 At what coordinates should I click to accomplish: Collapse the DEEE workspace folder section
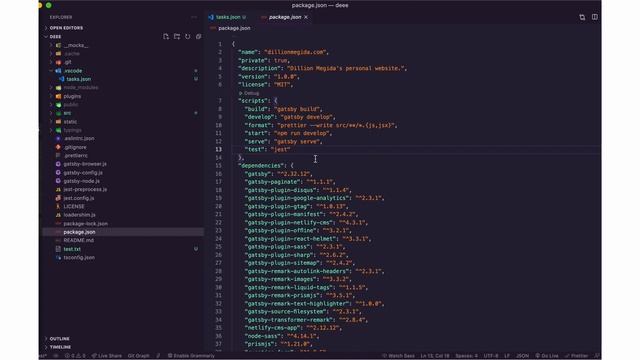pos(55,37)
